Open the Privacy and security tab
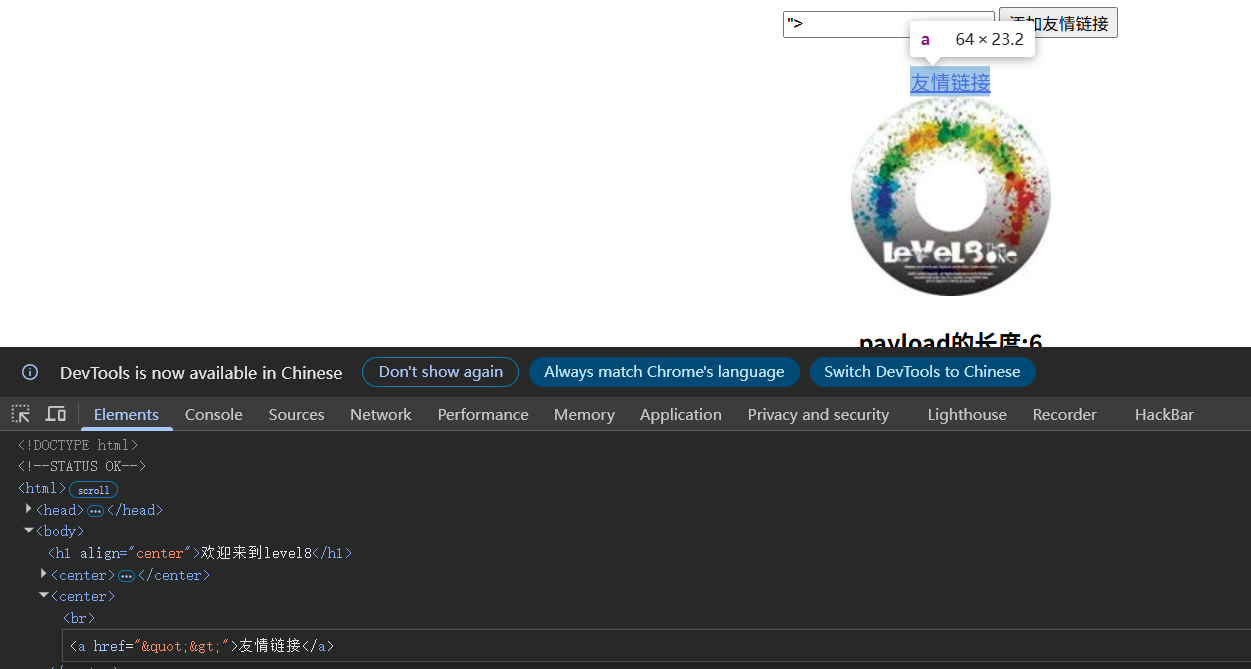Viewport: 1251px width, 669px height. tap(818, 414)
